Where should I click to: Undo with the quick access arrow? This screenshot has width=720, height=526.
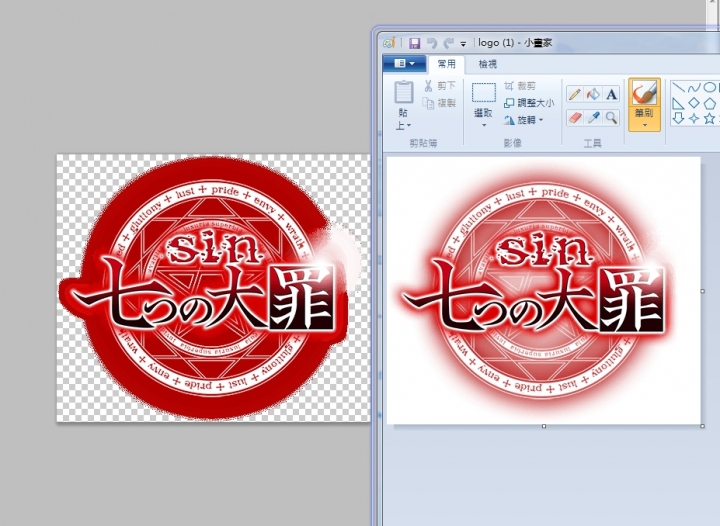pos(432,43)
